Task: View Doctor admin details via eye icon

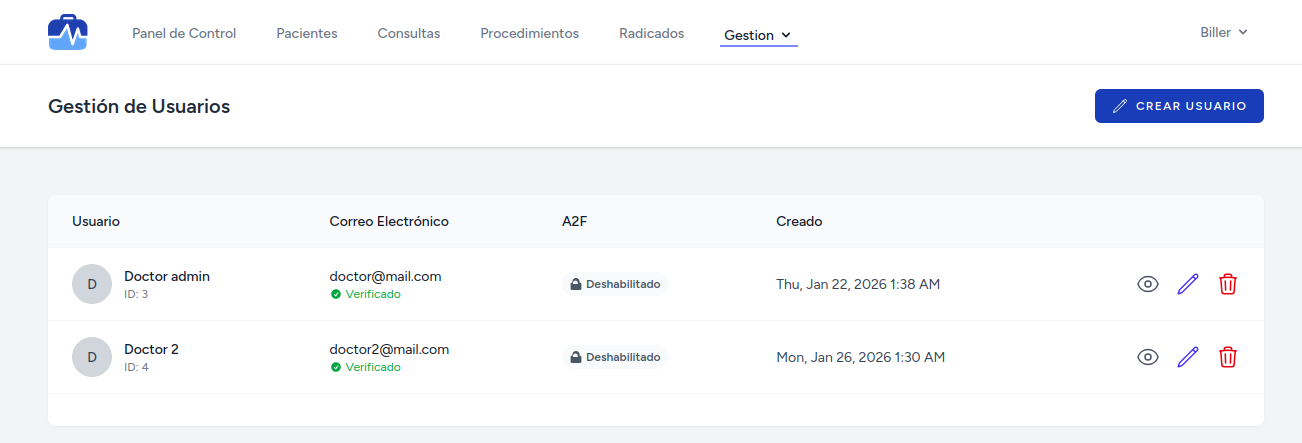Action: coord(1148,284)
